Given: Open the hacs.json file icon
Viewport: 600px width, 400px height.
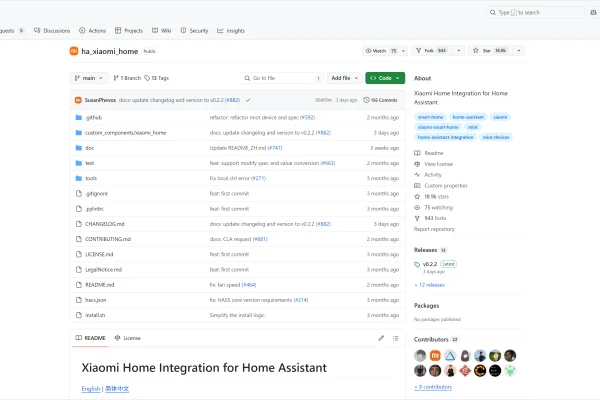Looking at the screenshot, I should pos(79,300).
